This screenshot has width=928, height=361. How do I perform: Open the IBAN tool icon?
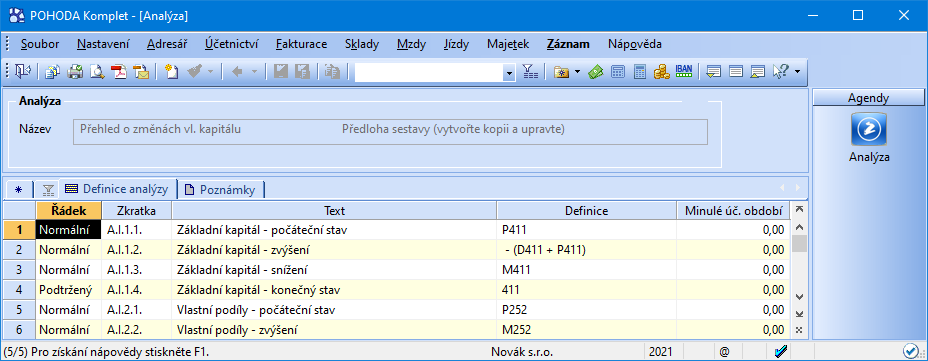[684, 72]
